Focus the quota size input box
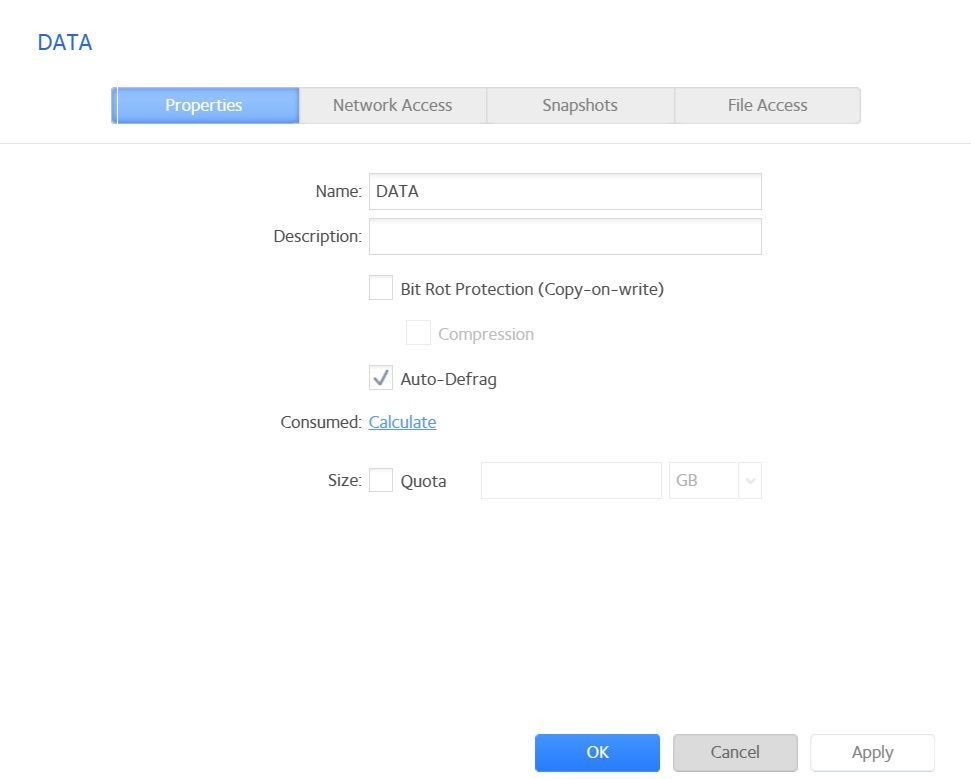Image resolution: width=971 pixels, height=779 pixels. pos(571,480)
